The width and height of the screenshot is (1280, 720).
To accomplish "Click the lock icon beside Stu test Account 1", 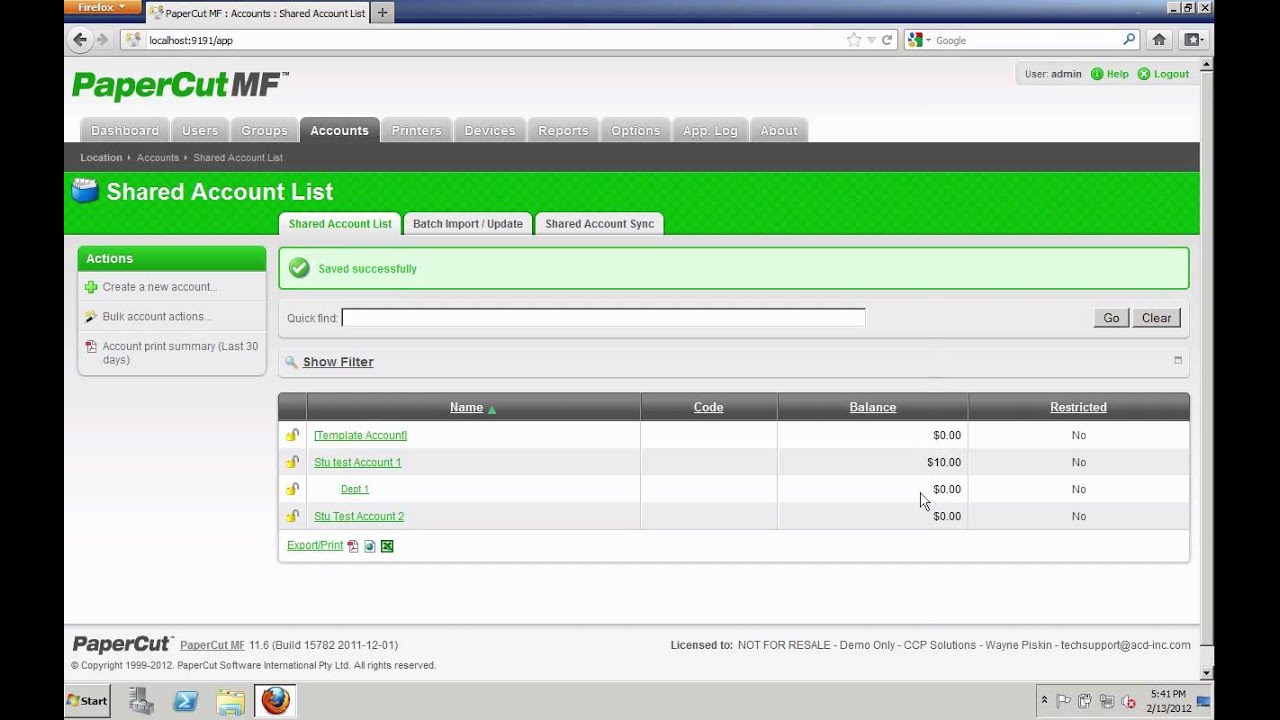I will pyautogui.click(x=292, y=462).
